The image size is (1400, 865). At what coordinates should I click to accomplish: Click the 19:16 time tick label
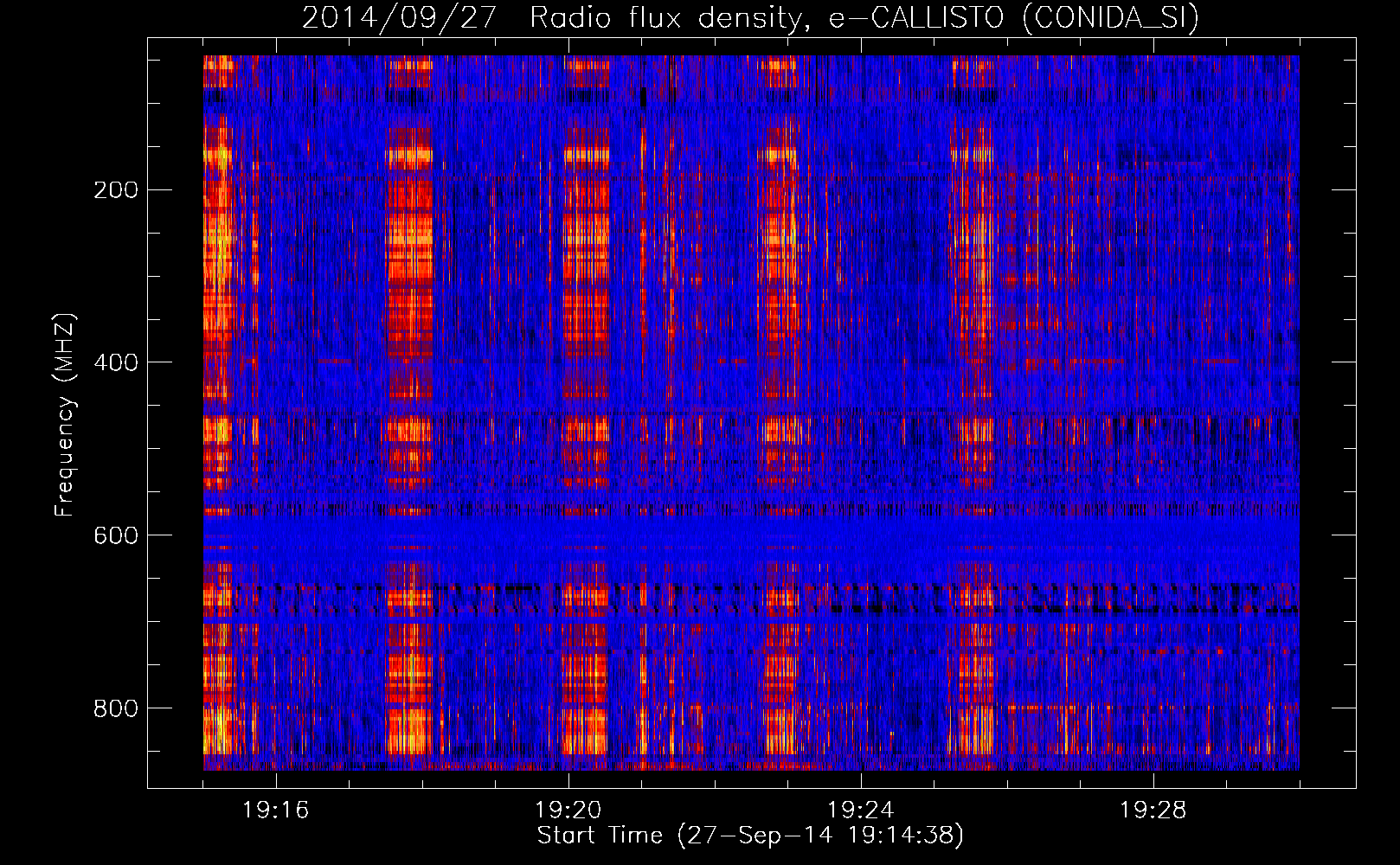pos(275,811)
